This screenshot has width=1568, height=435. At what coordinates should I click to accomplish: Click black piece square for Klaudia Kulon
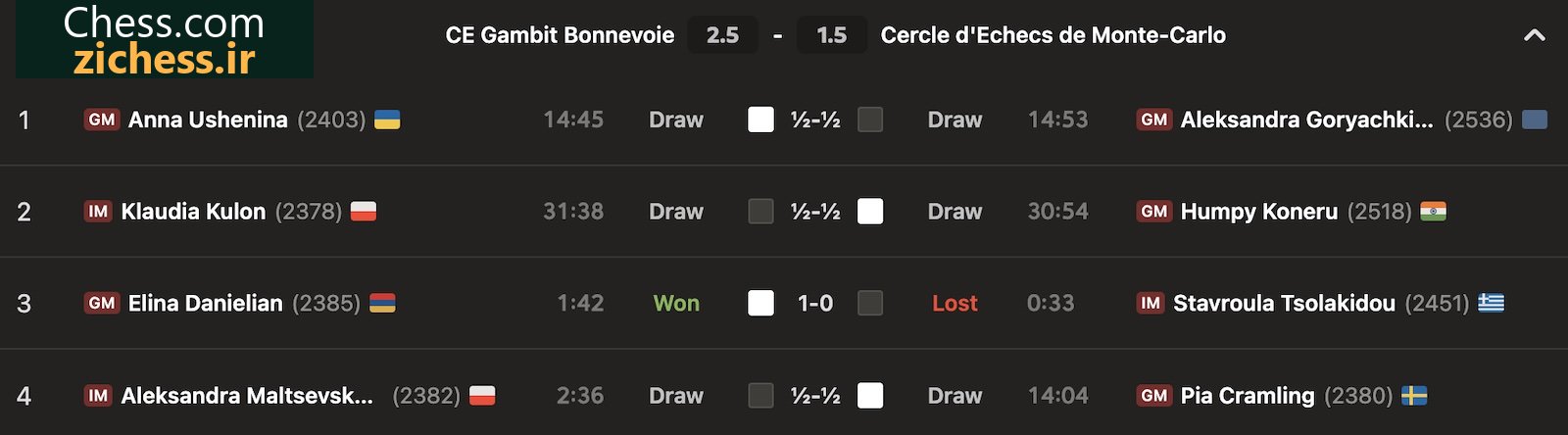click(760, 212)
